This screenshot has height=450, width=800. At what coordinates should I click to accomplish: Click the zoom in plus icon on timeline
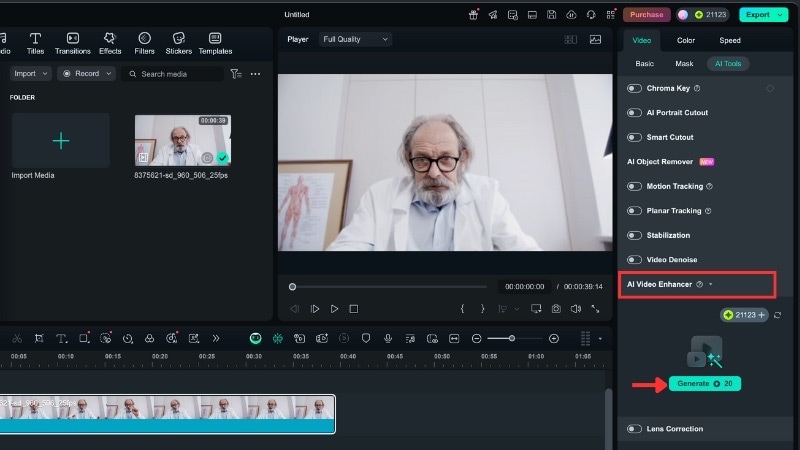554,338
